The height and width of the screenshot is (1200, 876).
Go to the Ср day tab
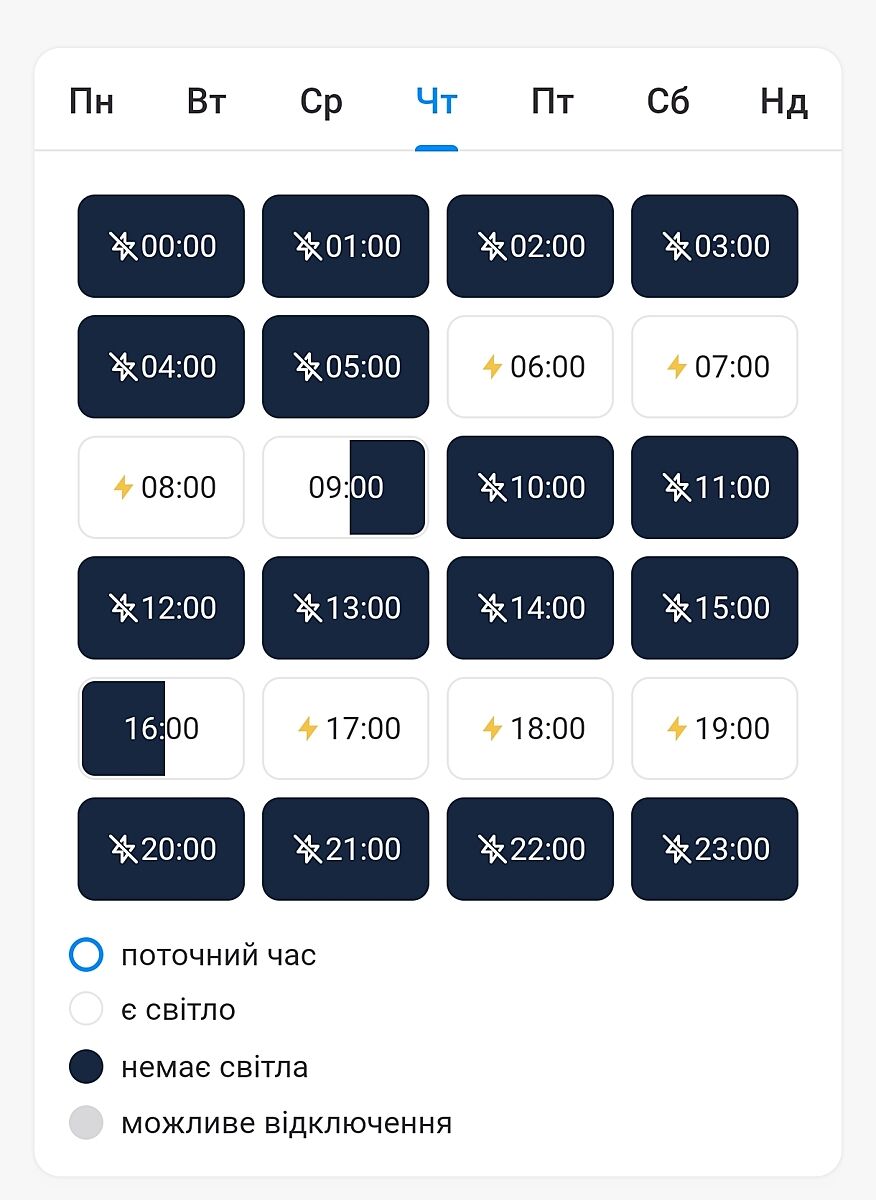point(321,102)
